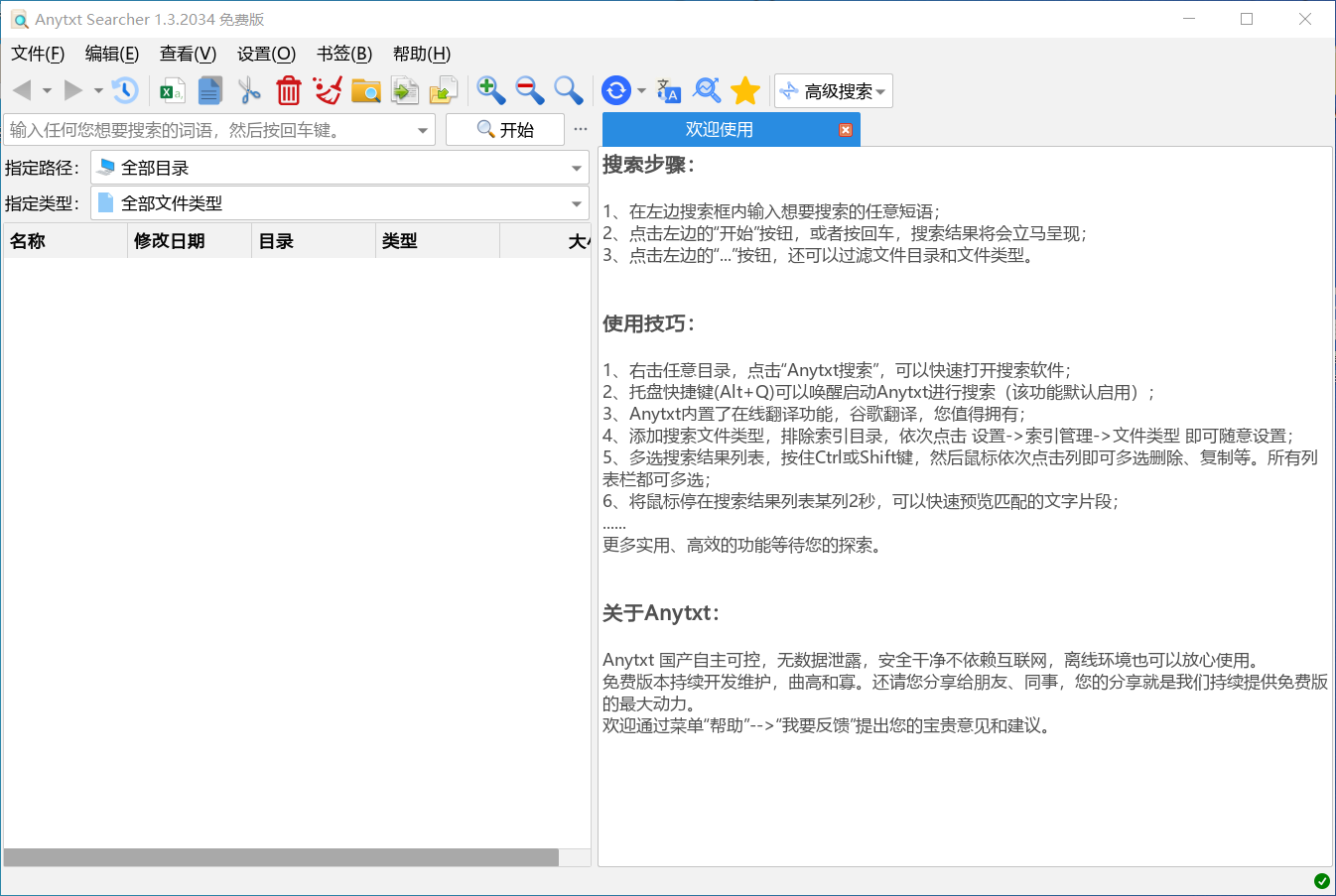Click the plain blue magnifier reset zoom icon
The image size is (1336, 896).
[569, 90]
